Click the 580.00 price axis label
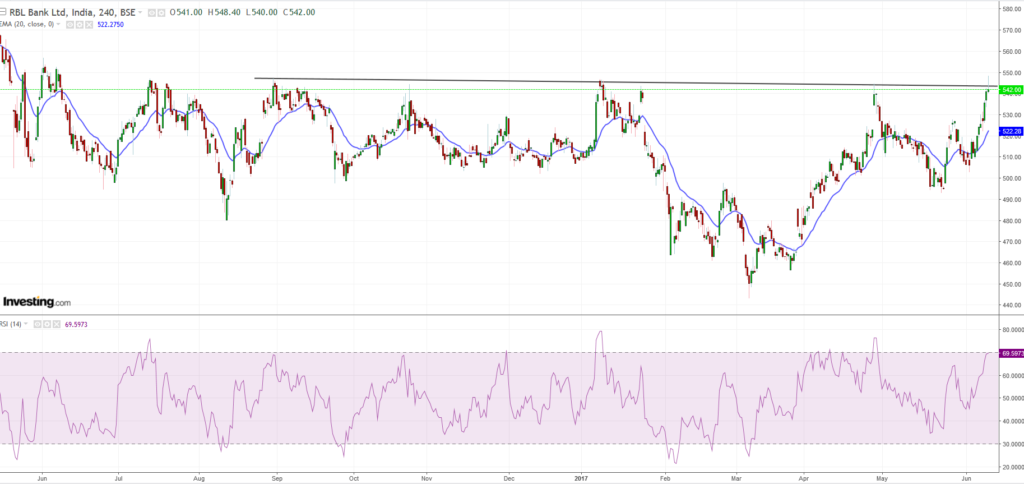 coord(1010,9)
